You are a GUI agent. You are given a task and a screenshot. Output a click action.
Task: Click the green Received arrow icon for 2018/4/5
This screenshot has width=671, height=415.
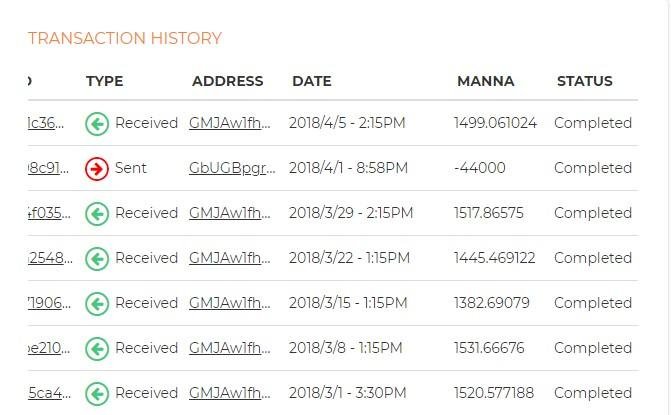coord(97,123)
